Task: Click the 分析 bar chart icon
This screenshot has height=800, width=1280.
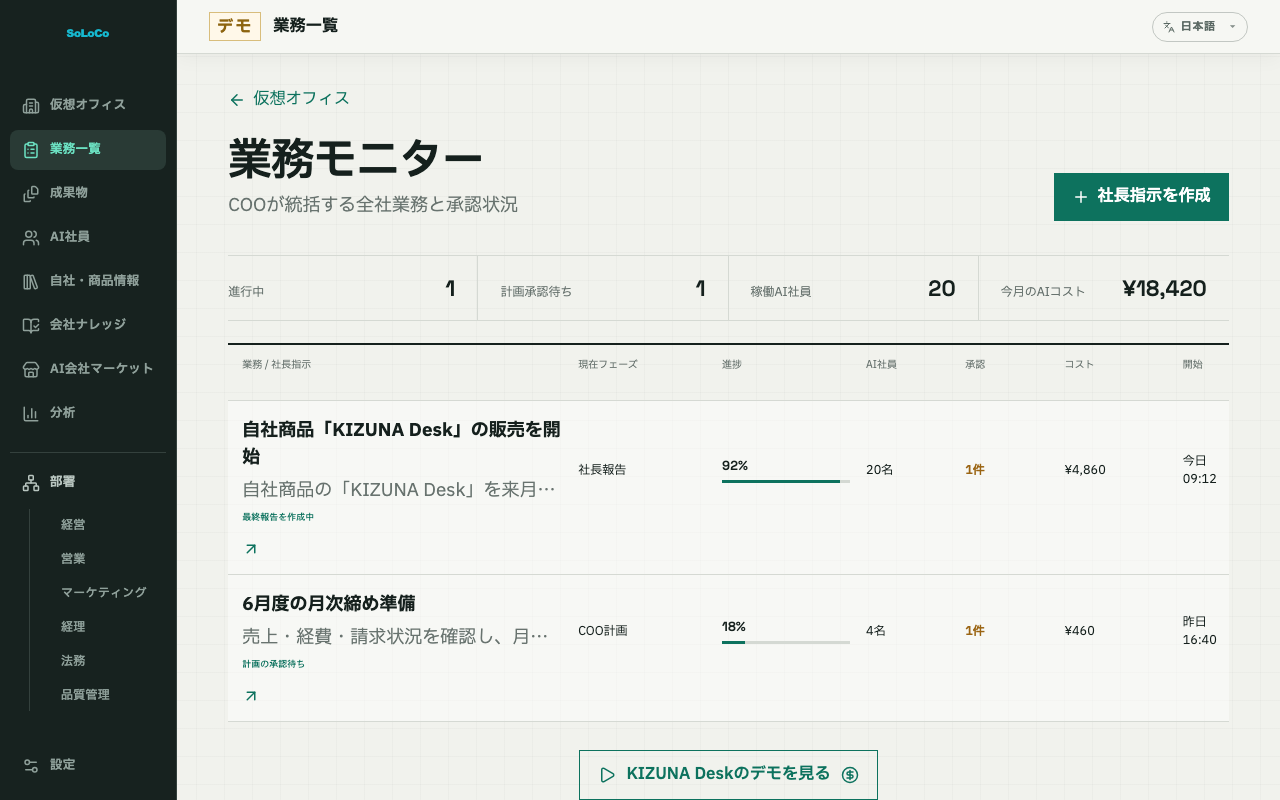Action: click(x=31, y=413)
